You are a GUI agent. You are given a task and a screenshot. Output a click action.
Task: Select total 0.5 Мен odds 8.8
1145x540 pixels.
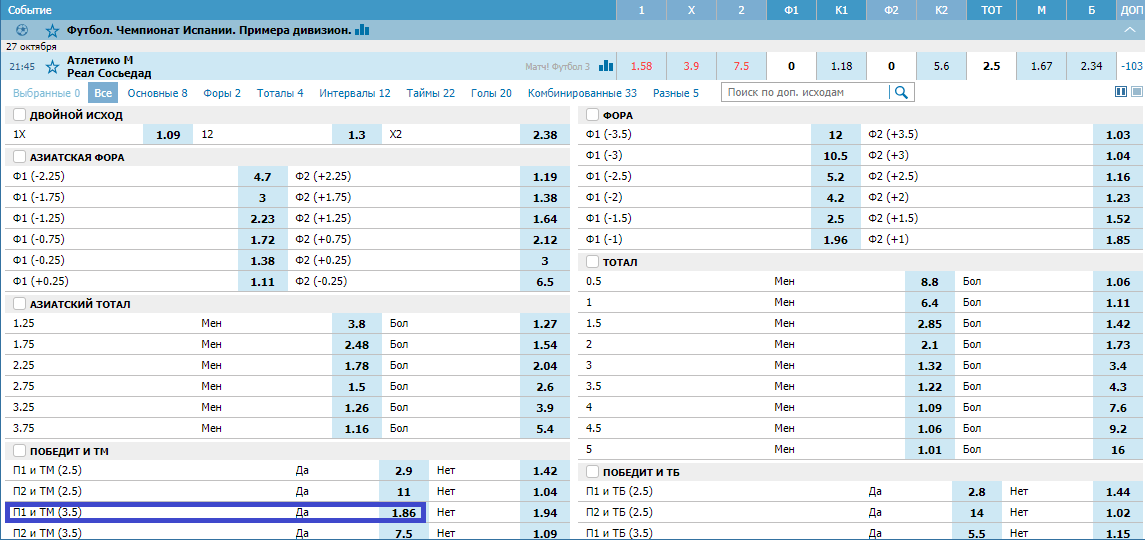tap(930, 281)
